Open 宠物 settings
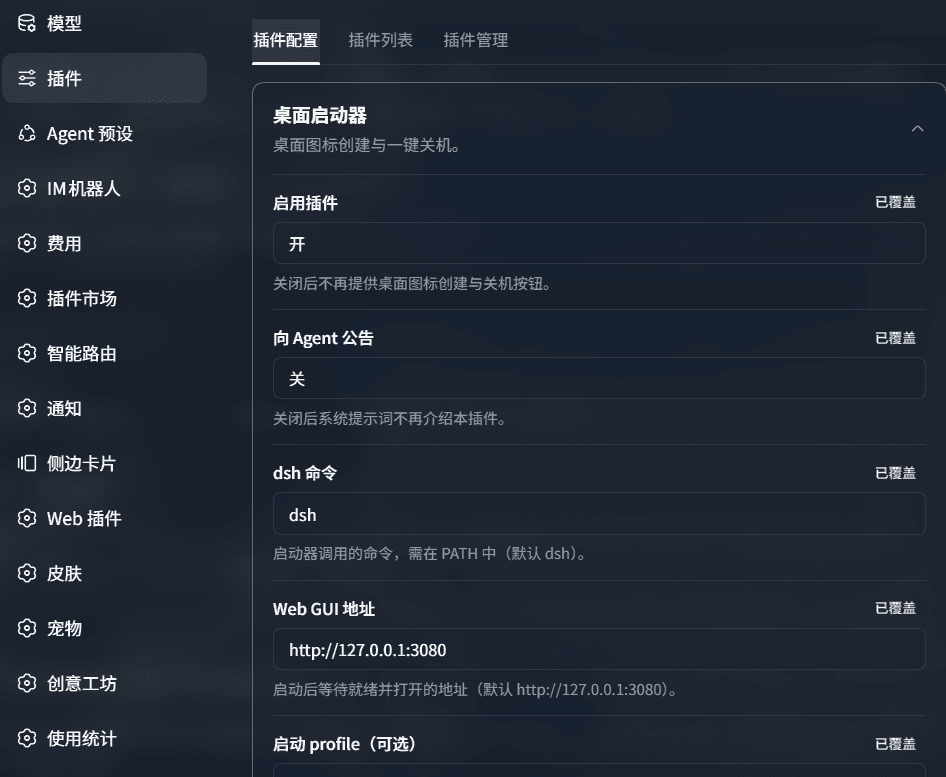Viewport: 946px width, 777px height. (104, 628)
